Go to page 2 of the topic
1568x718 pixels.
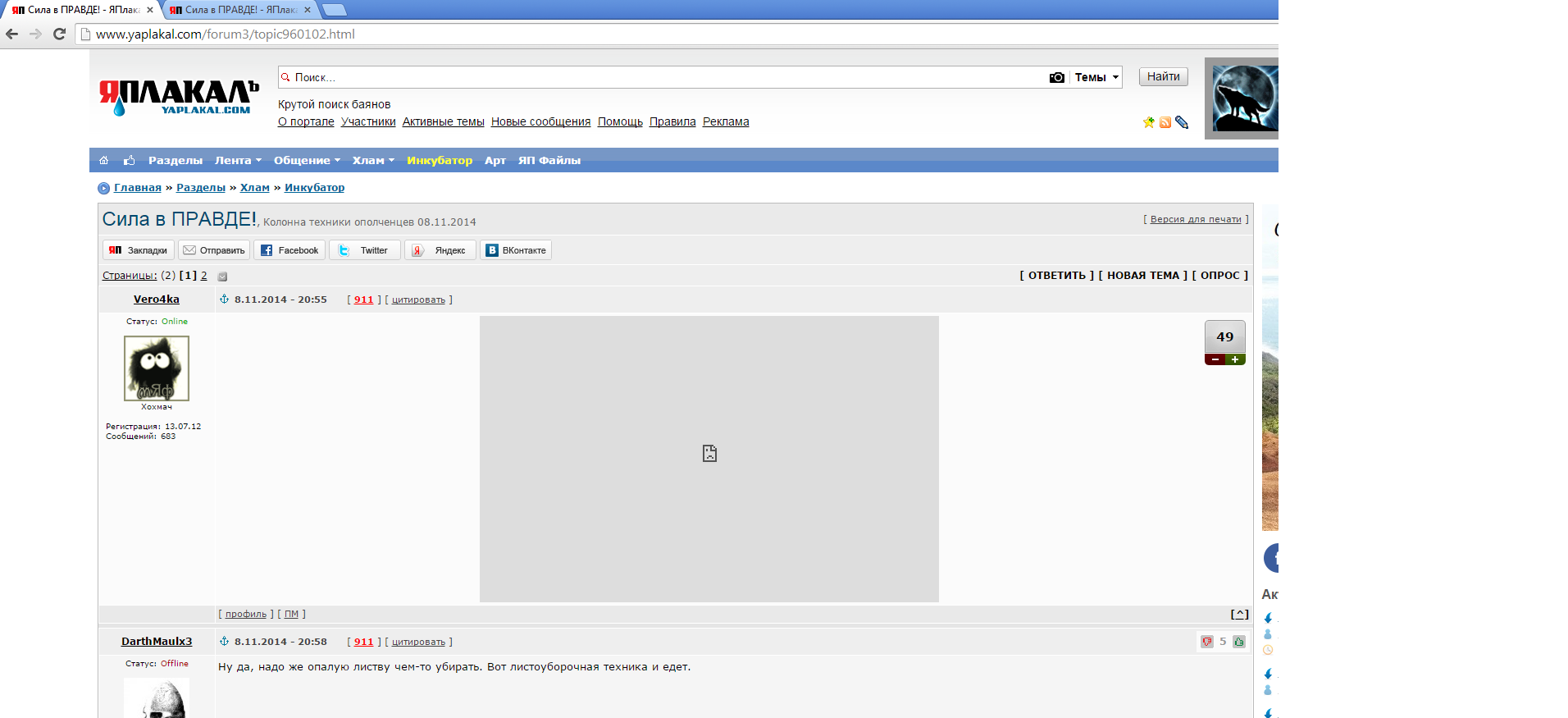point(204,276)
